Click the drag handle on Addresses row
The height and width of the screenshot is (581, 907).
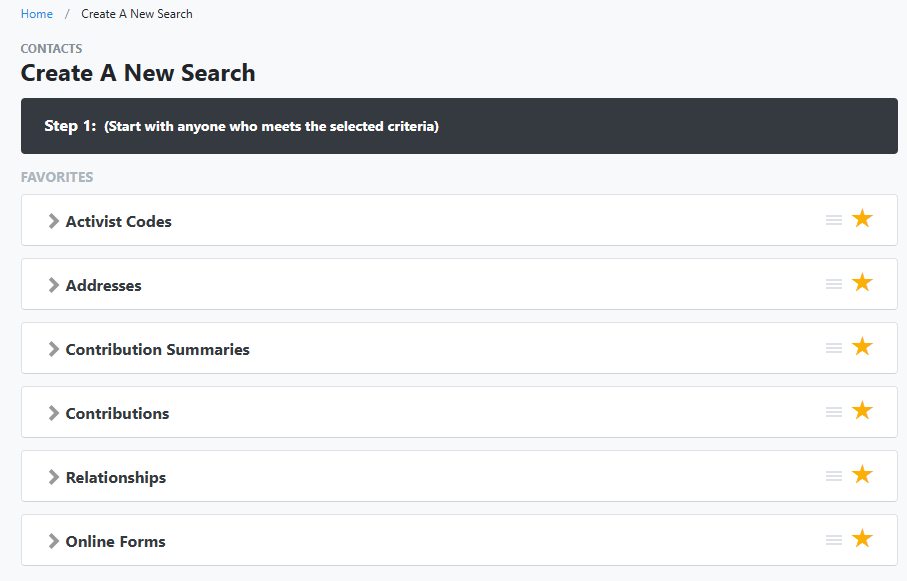(x=833, y=285)
